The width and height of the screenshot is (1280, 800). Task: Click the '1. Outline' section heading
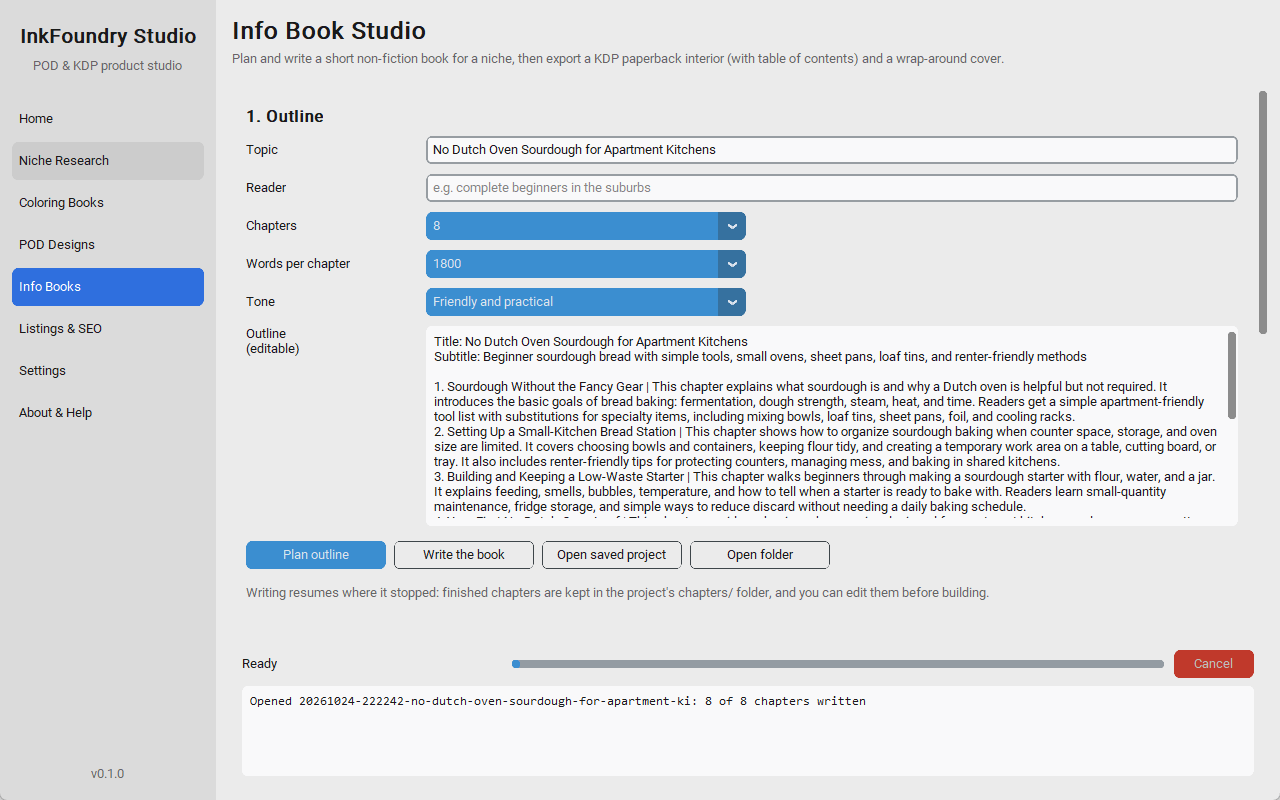[285, 116]
